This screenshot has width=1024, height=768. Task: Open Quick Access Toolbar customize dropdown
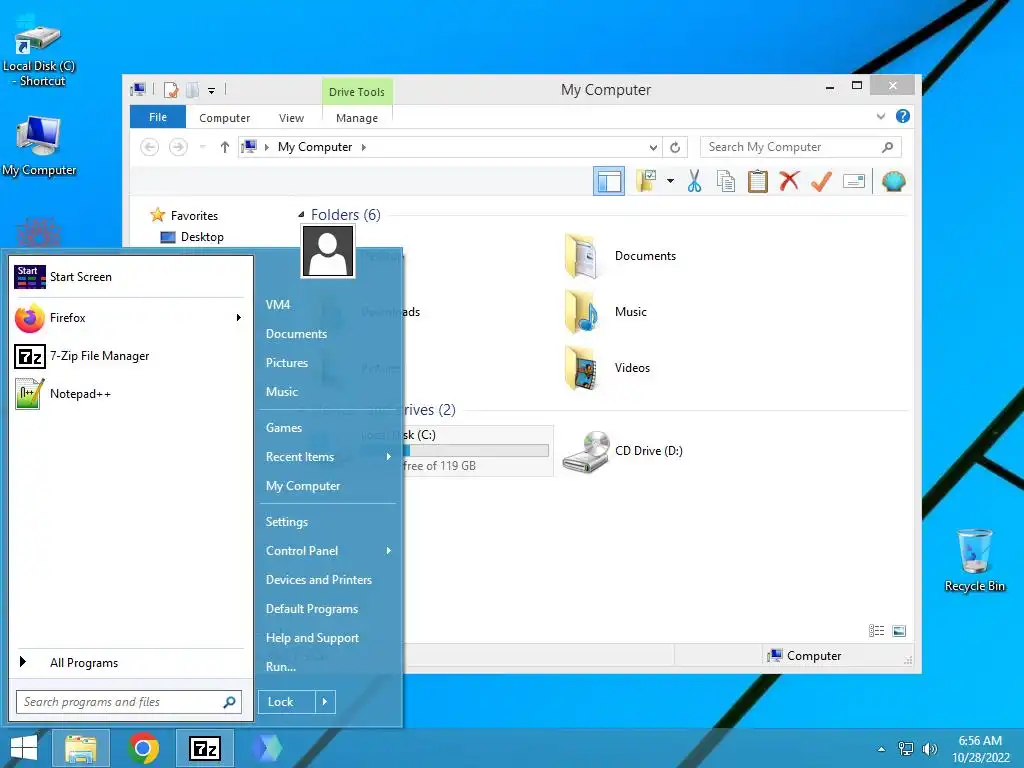pos(212,91)
